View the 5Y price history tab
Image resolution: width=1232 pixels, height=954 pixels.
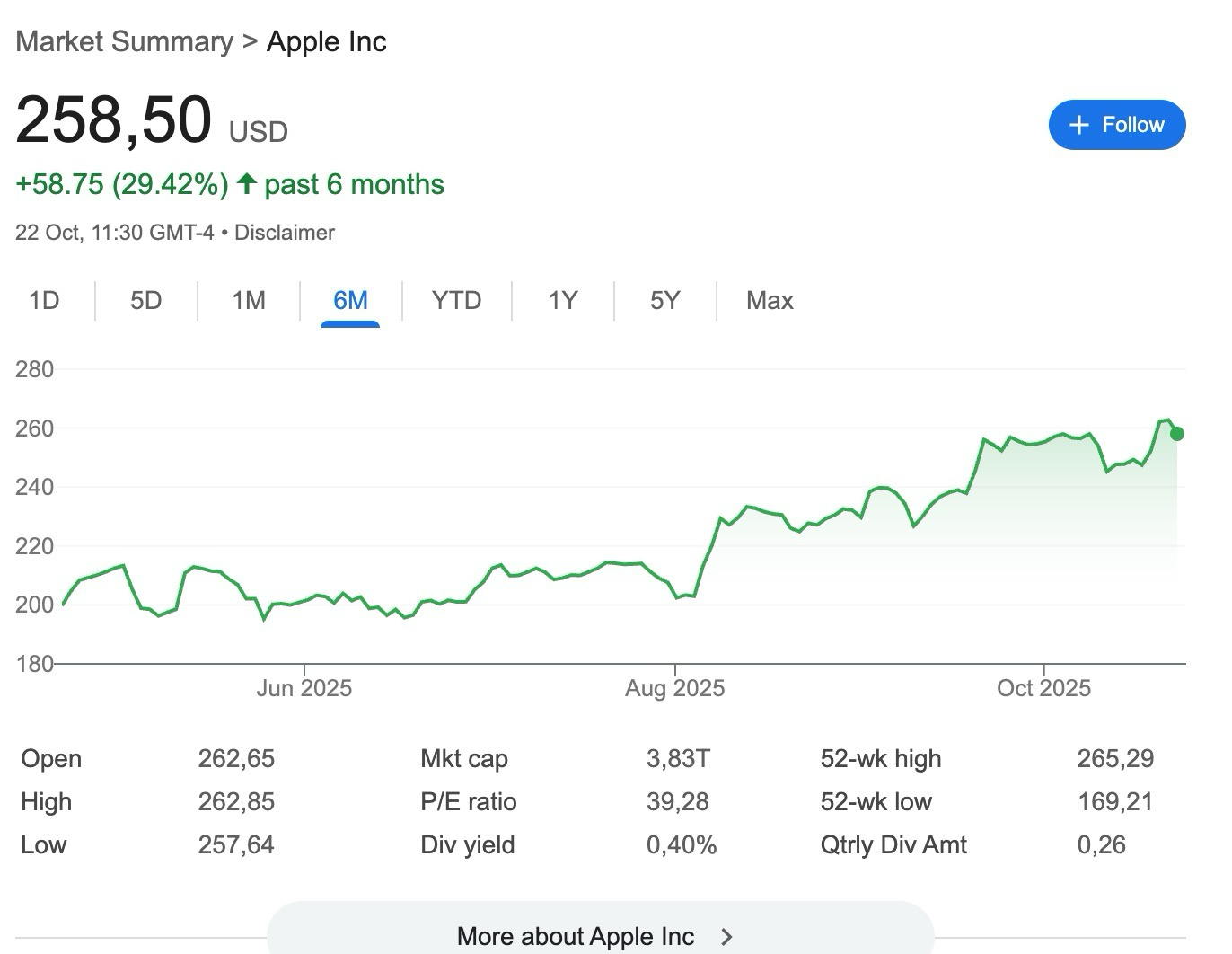(x=664, y=300)
